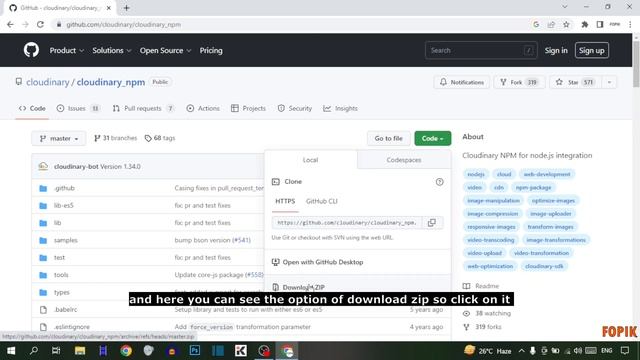Screen dimensions: 640x360
Task: Open the lib-es5 folder
Action: pos(64,205)
